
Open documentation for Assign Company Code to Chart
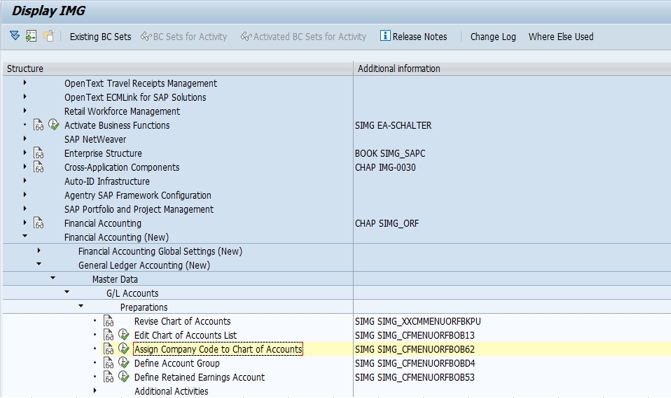pyautogui.click(x=109, y=349)
